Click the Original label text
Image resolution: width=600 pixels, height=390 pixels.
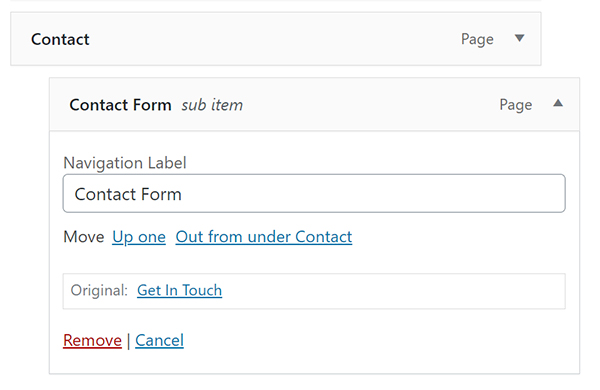click(x=99, y=290)
